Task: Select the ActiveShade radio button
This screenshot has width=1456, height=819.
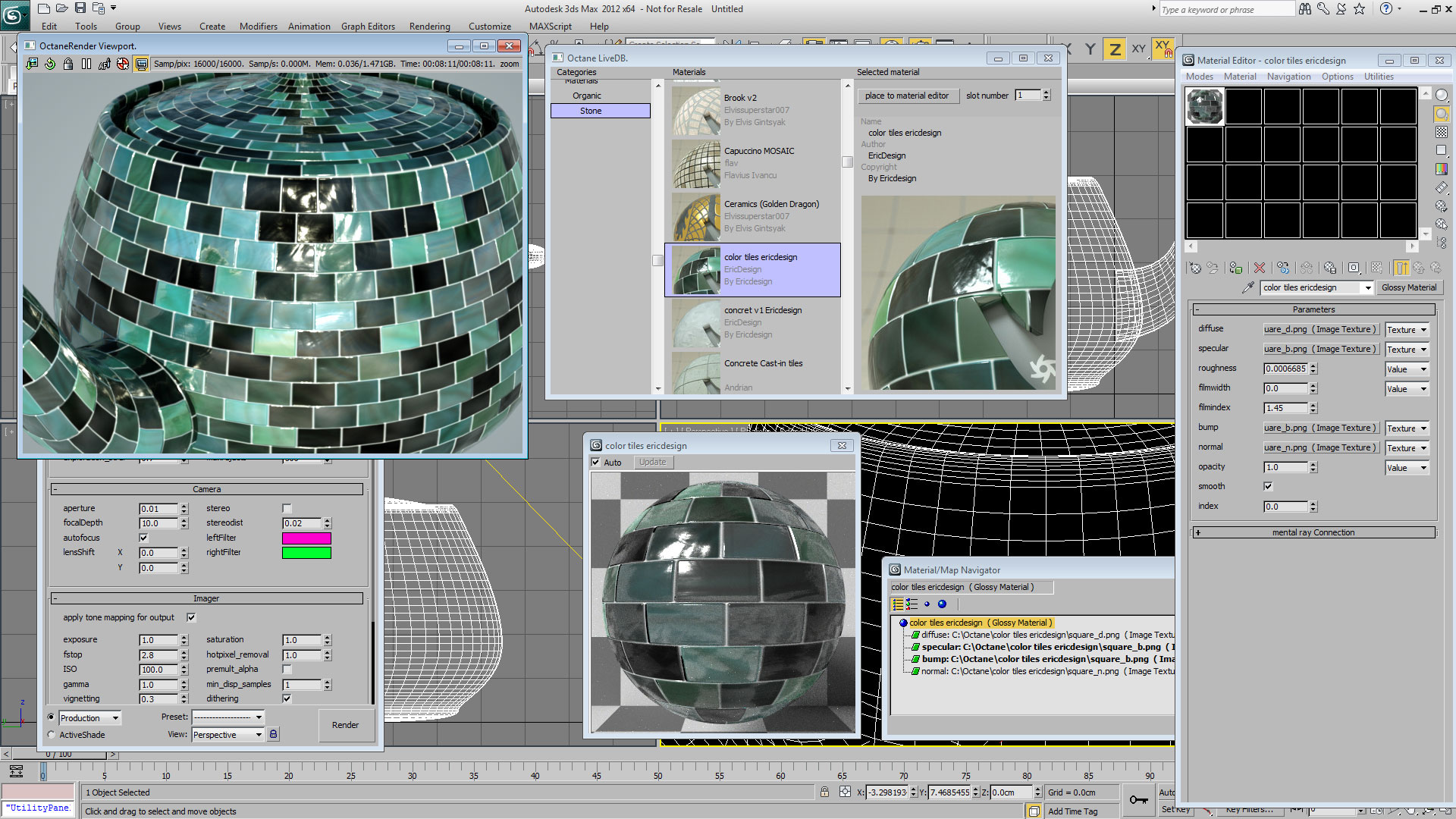Action: [52, 735]
